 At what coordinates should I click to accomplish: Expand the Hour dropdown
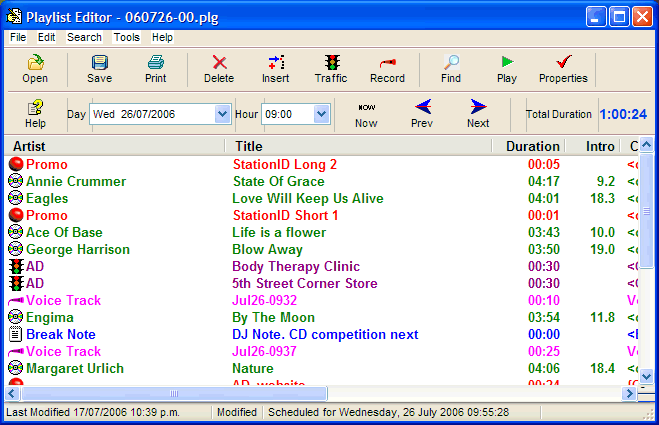point(321,115)
